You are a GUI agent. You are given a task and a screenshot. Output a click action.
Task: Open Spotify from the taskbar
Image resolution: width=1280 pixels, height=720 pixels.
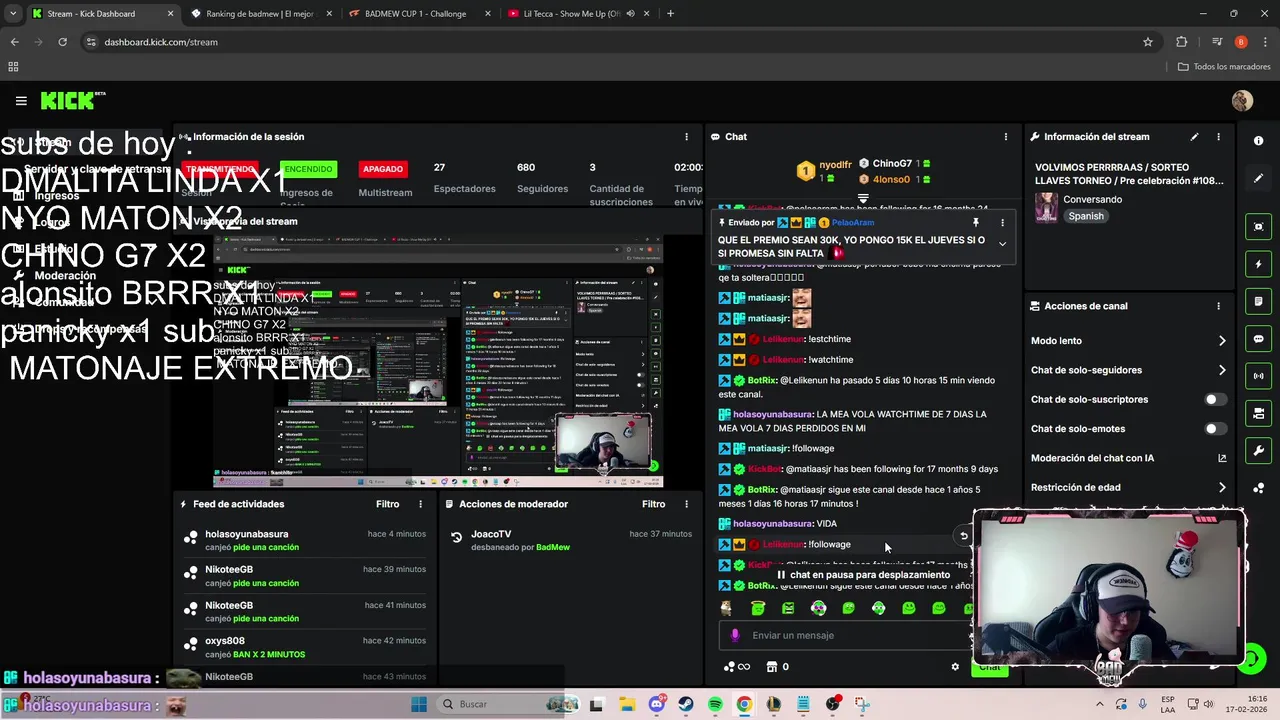pyautogui.click(x=715, y=705)
